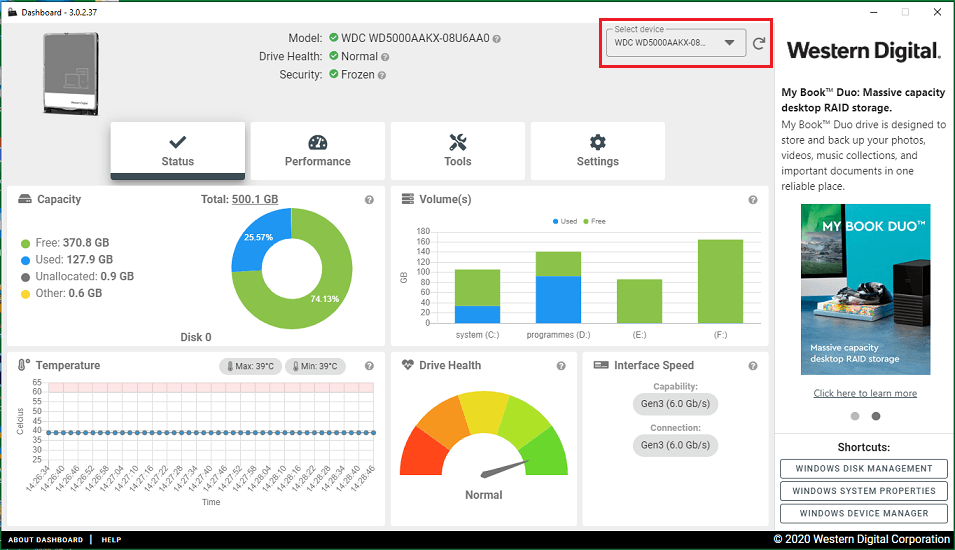The height and width of the screenshot is (550, 955).
Task: Open About Dashboard
Action: click(45, 540)
